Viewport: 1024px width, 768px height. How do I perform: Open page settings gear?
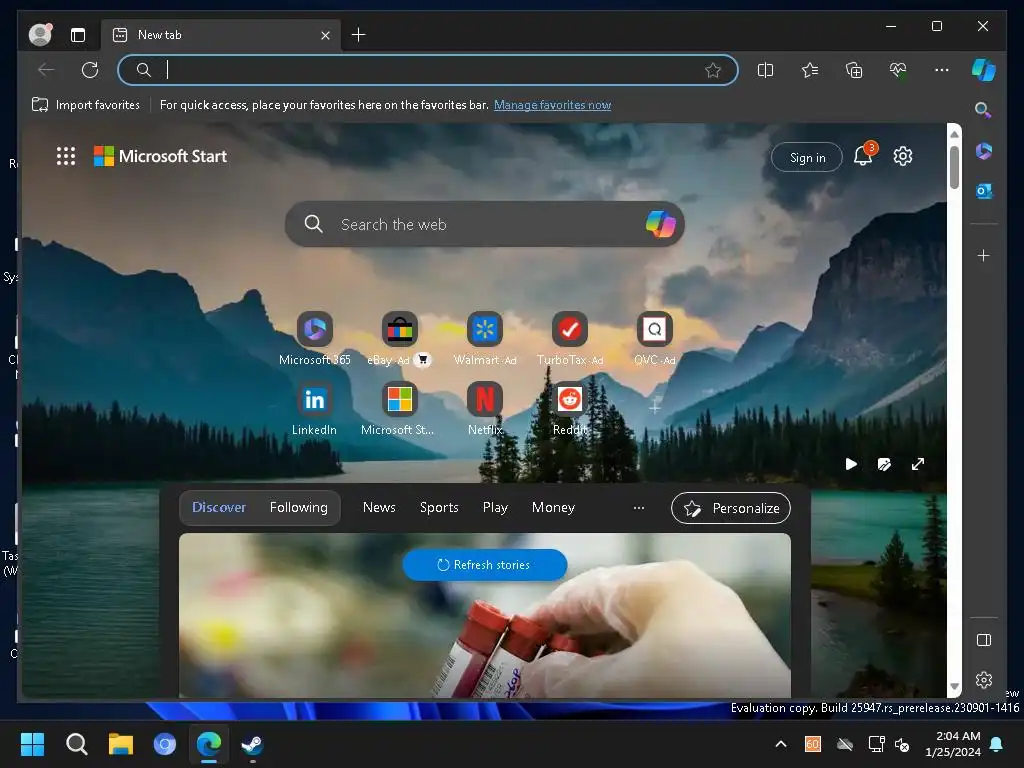click(x=903, y=156)
